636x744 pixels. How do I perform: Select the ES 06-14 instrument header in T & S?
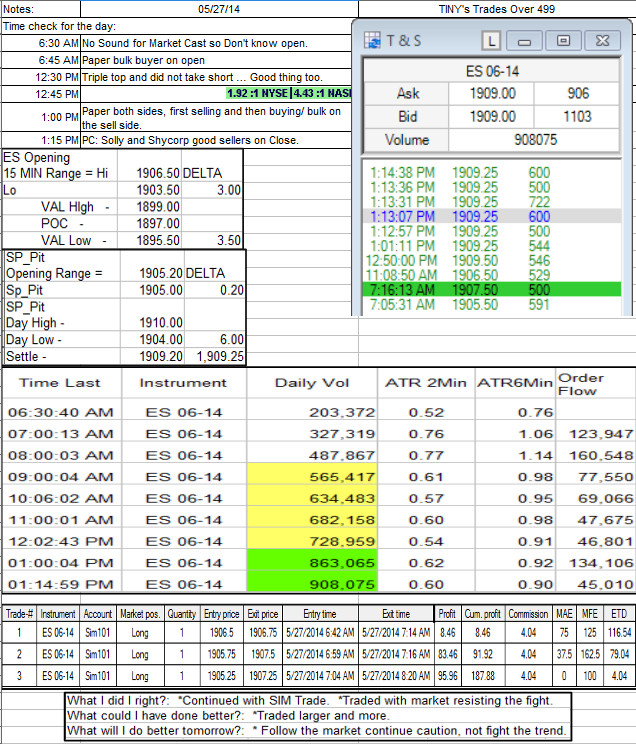(492, 71)
